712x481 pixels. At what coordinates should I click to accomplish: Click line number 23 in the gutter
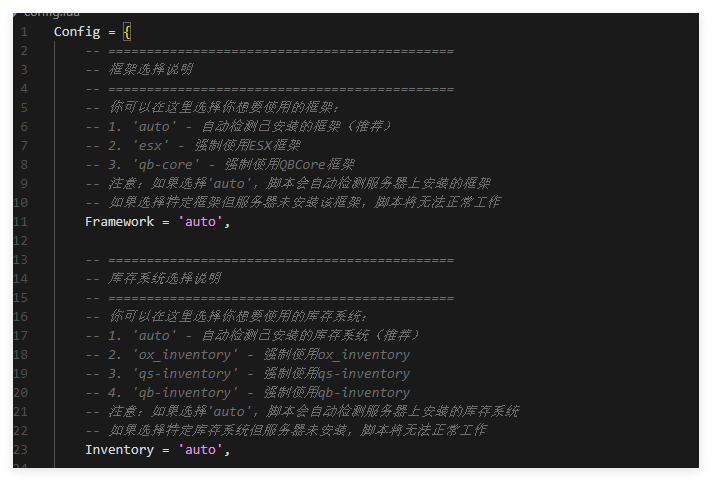point(23,450)
